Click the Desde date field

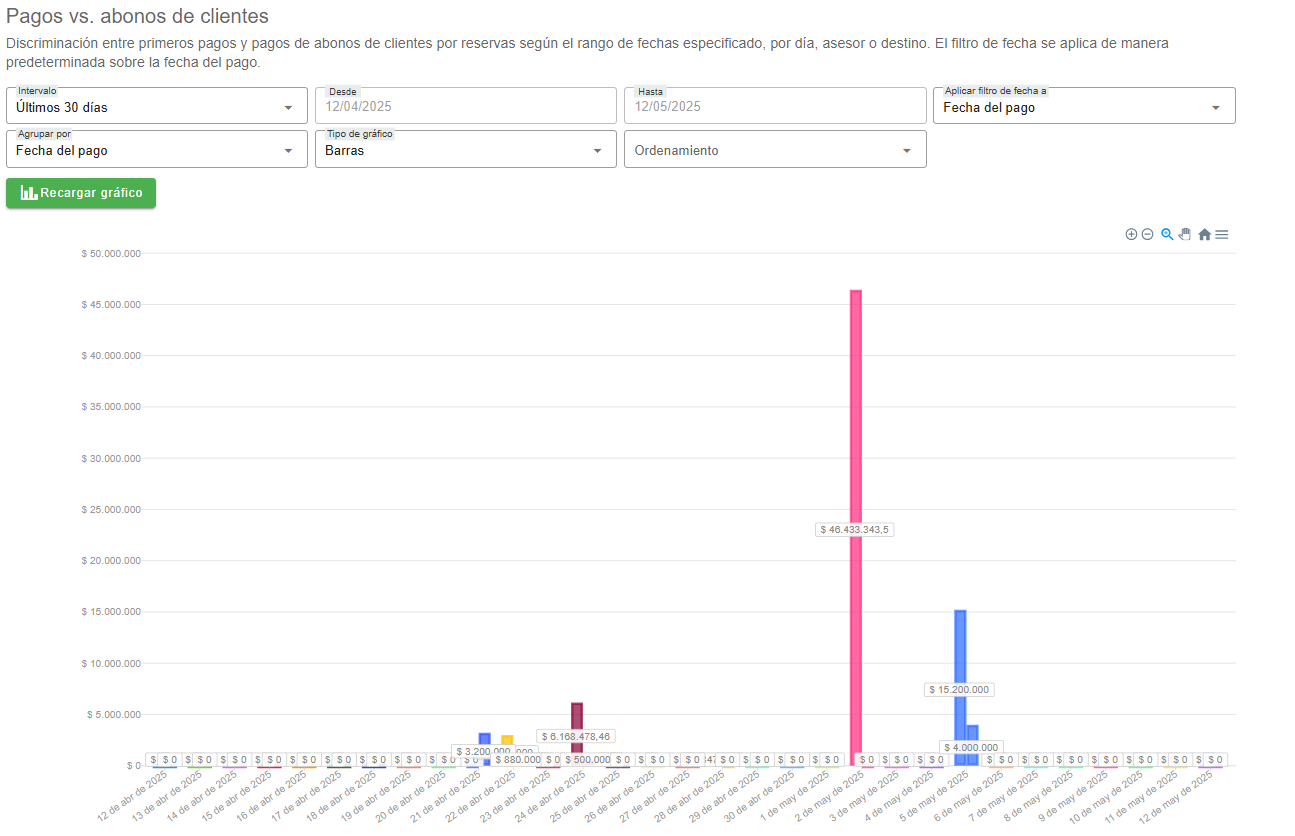(465, 107)
